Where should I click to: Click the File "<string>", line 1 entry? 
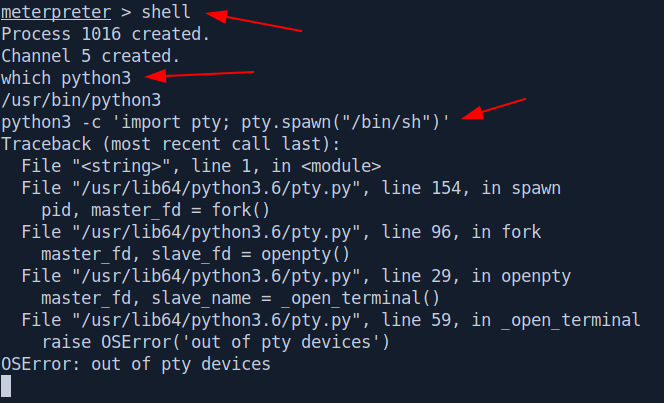pos(201,166)
